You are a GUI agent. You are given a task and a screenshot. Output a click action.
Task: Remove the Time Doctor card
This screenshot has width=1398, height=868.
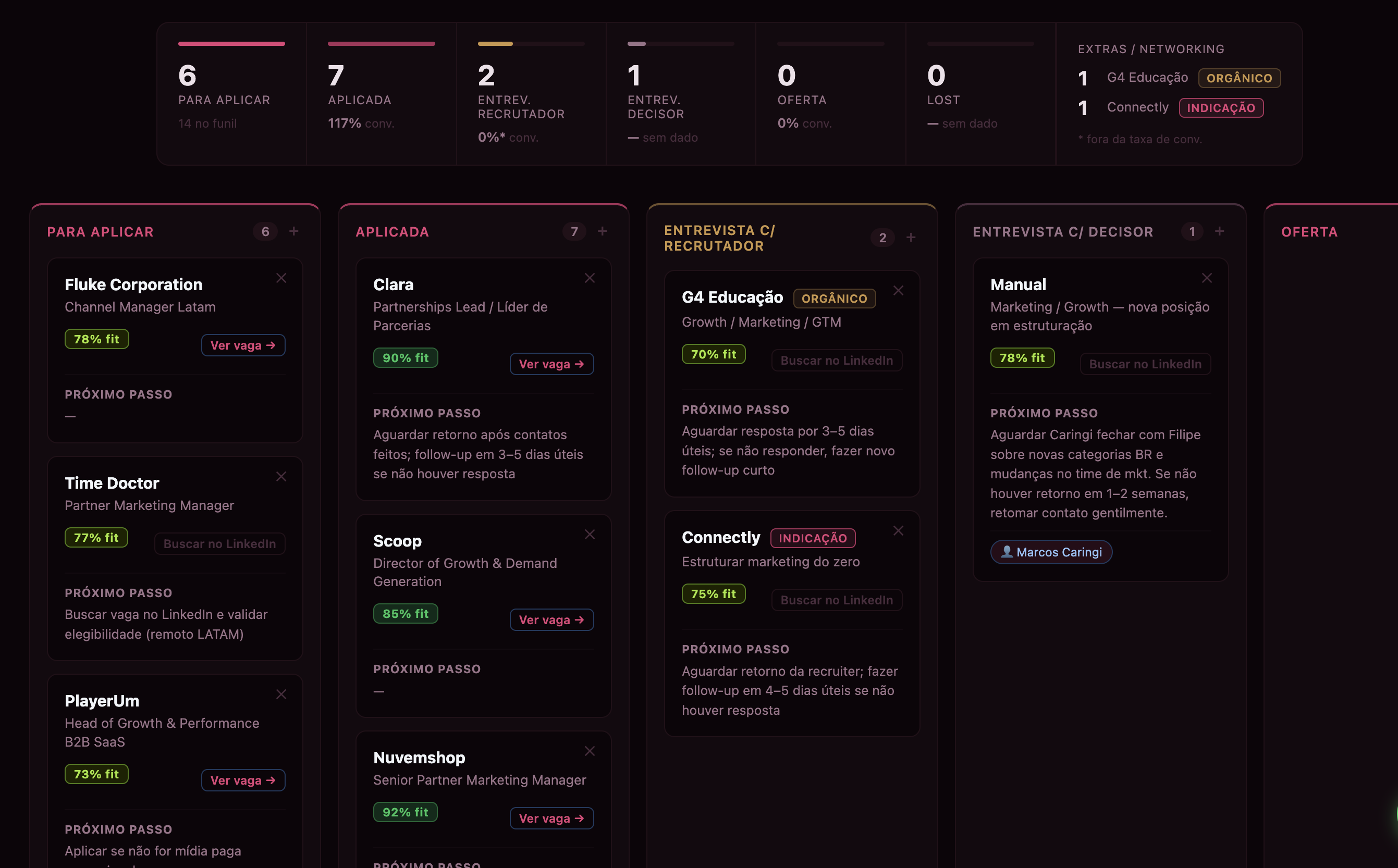pyautogui.click(x=281, y=477)
